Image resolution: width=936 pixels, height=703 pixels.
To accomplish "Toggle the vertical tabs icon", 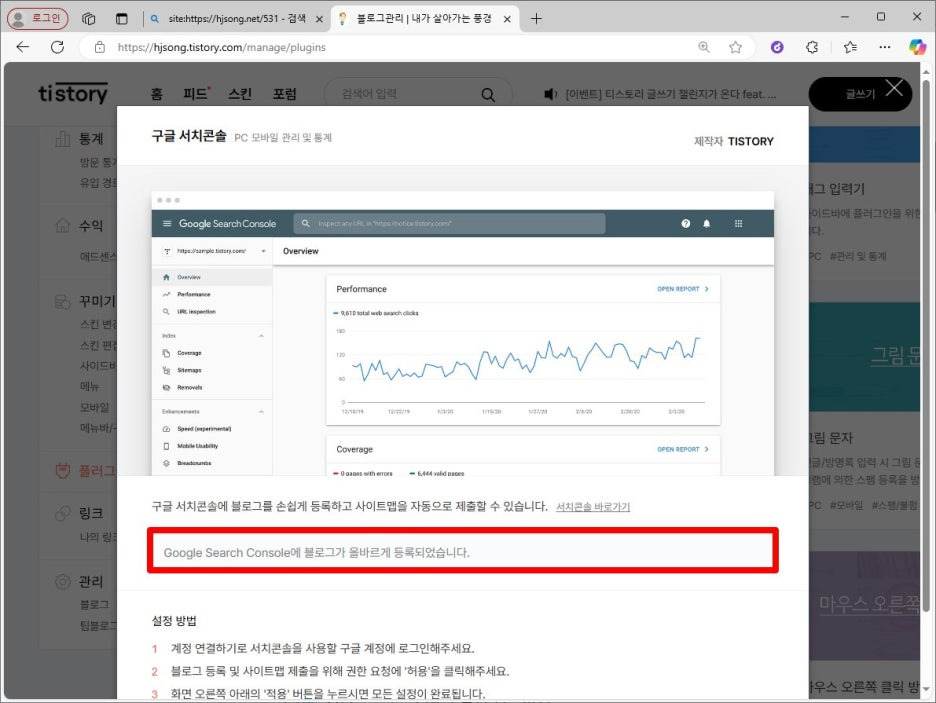I will (122, 18).
